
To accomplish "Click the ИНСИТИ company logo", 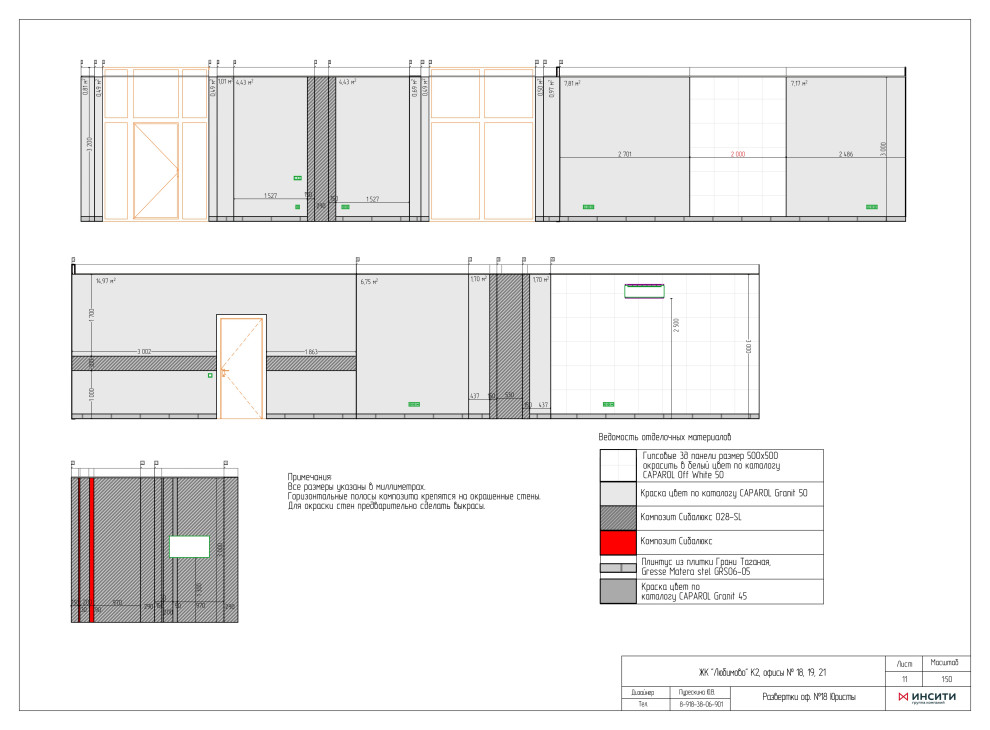I will (x=926, y=696).
